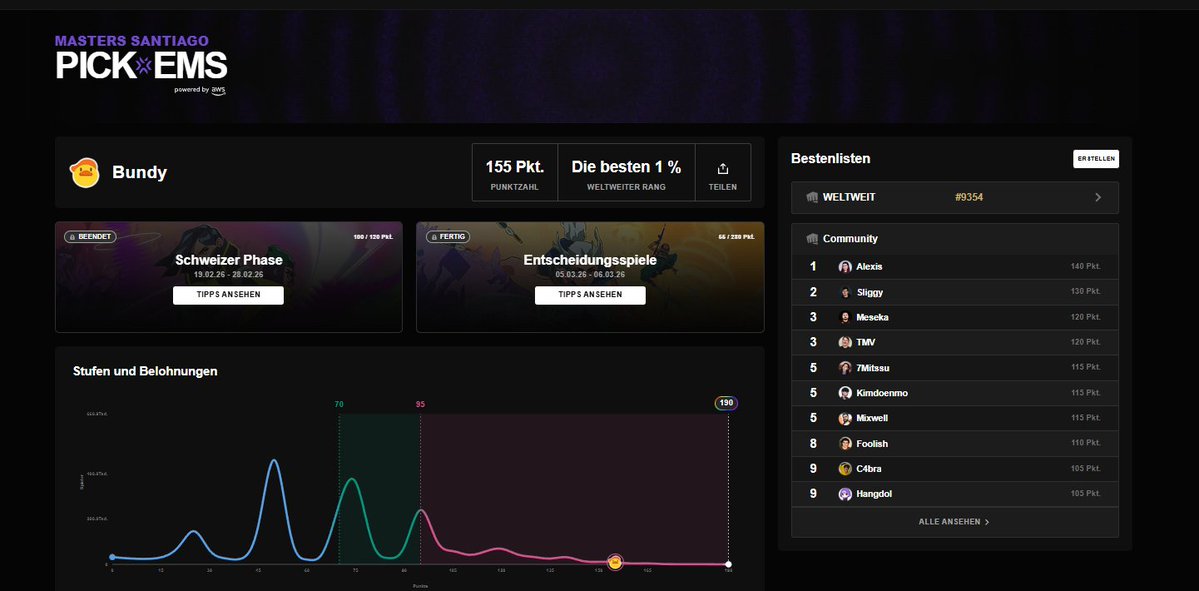Open the Alle Ansehen link
This screenshot has width=1199, height=591.
click(x=954, y=521)
